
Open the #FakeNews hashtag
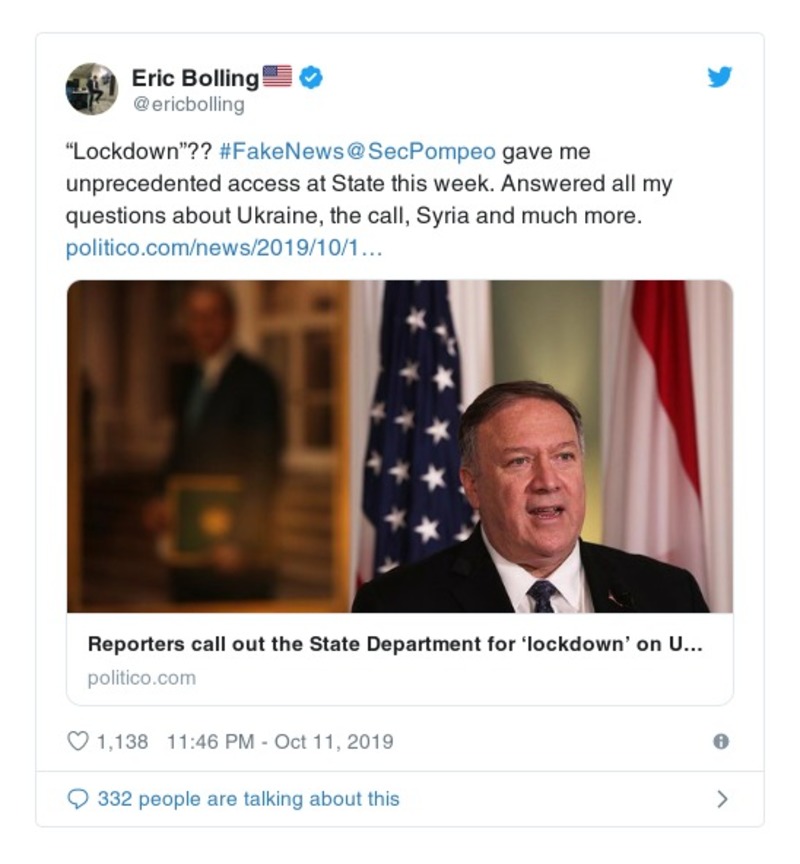(x=267, y=152)
